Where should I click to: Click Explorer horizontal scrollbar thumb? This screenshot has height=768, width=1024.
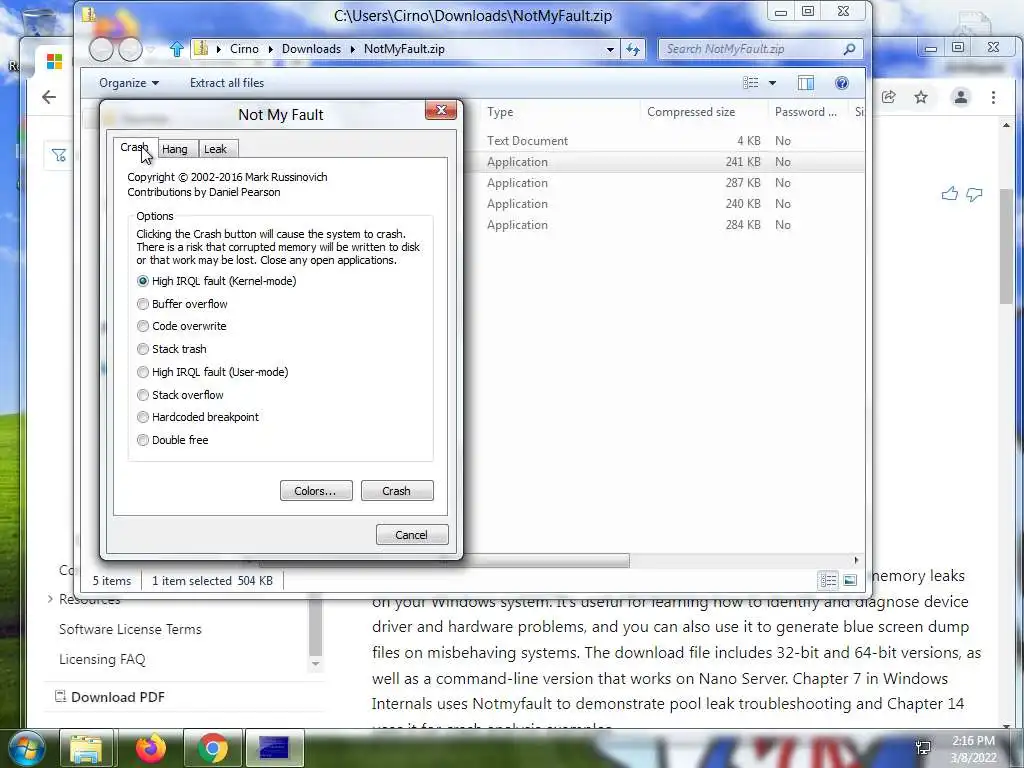(444, 560)
